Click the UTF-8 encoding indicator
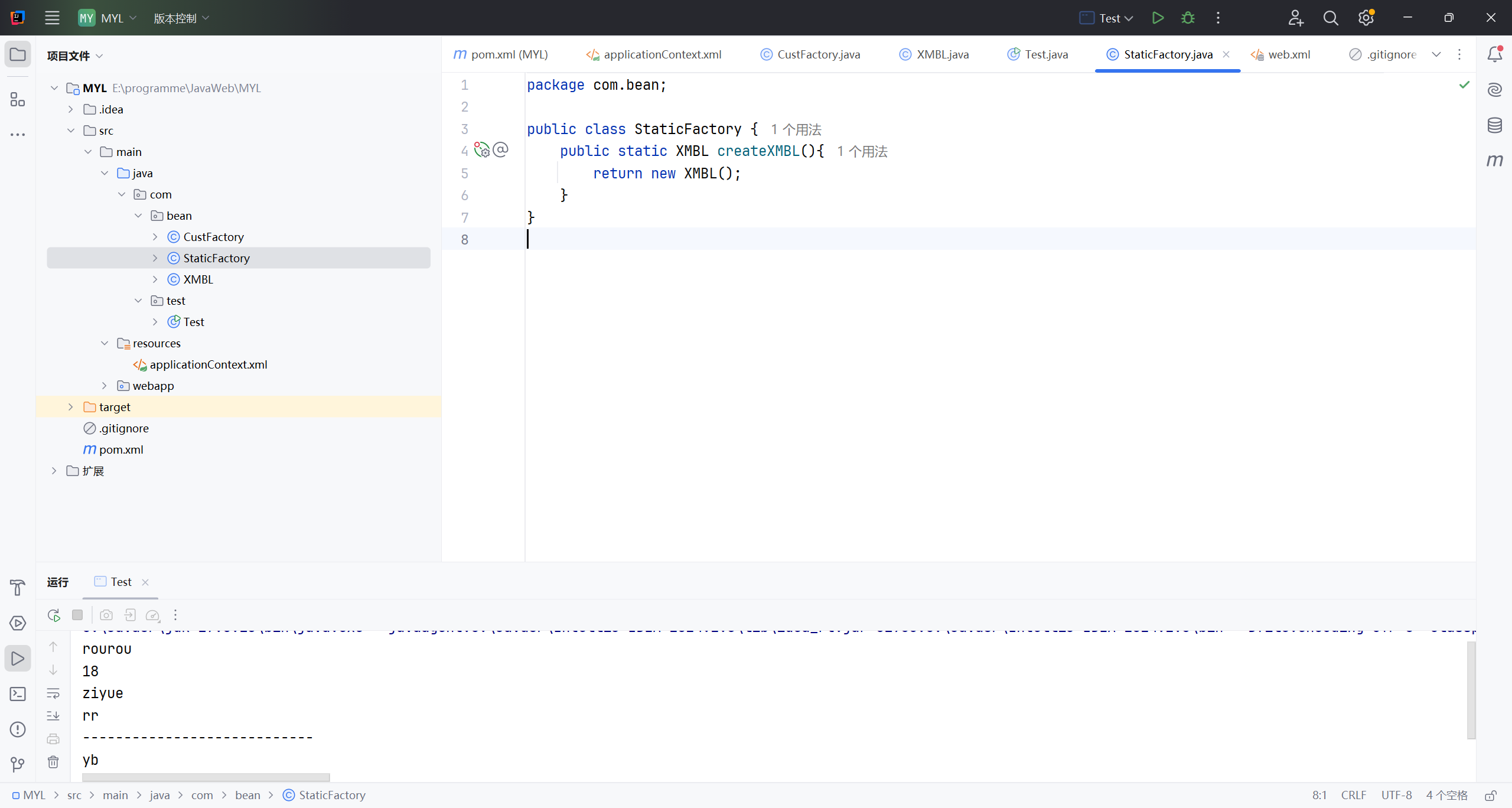1512x808 pixels. [x=1396, y=795]
